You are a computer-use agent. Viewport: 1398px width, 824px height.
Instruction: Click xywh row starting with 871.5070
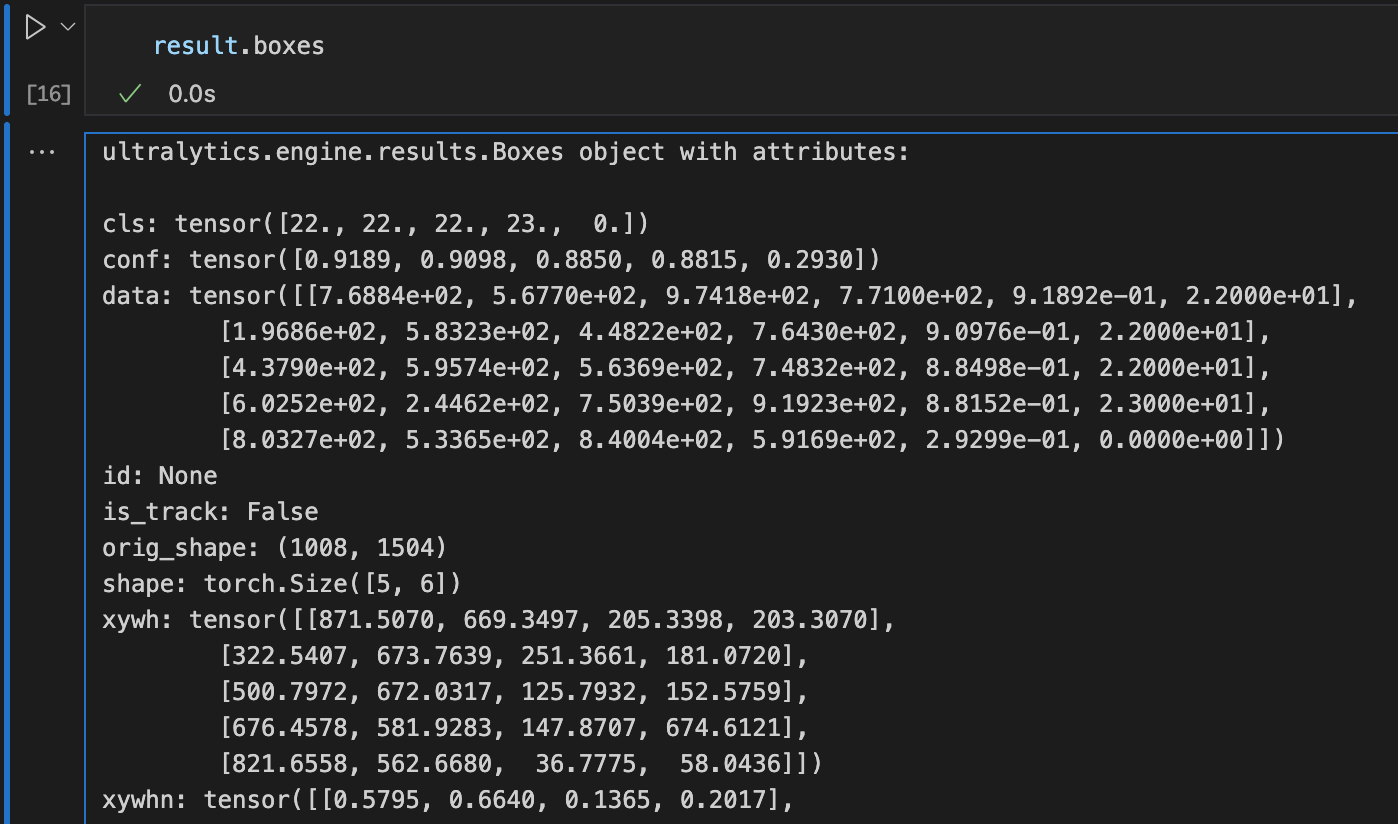tap(497, 620)
